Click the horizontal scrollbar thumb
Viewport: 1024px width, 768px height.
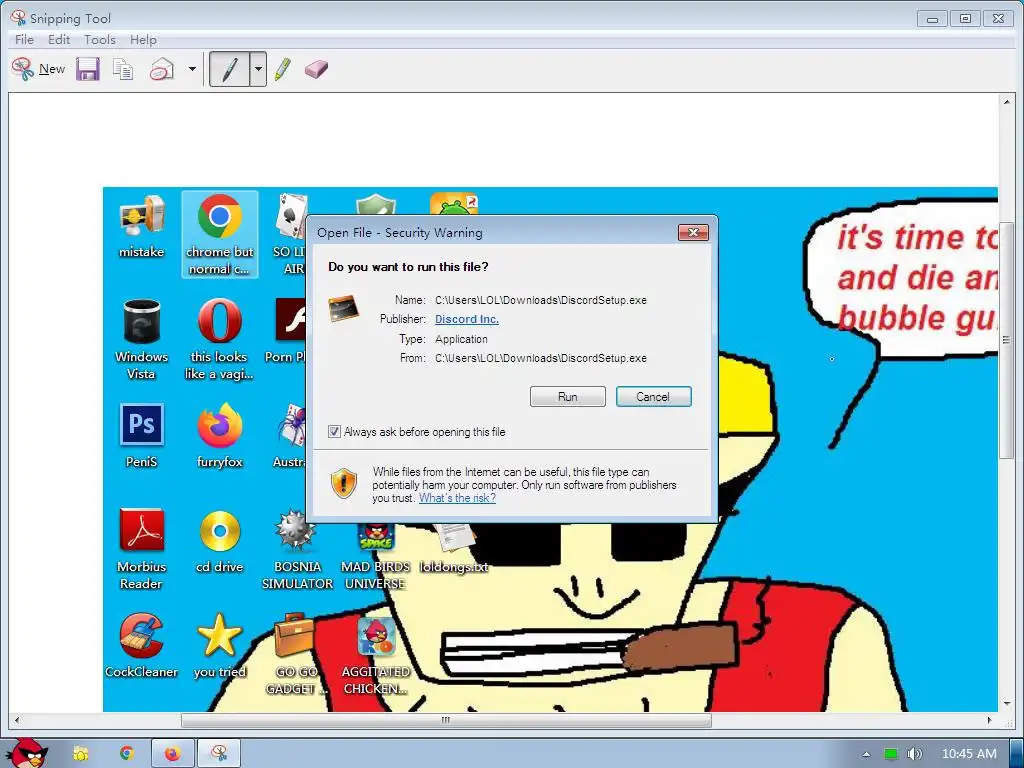pos(446,720)
